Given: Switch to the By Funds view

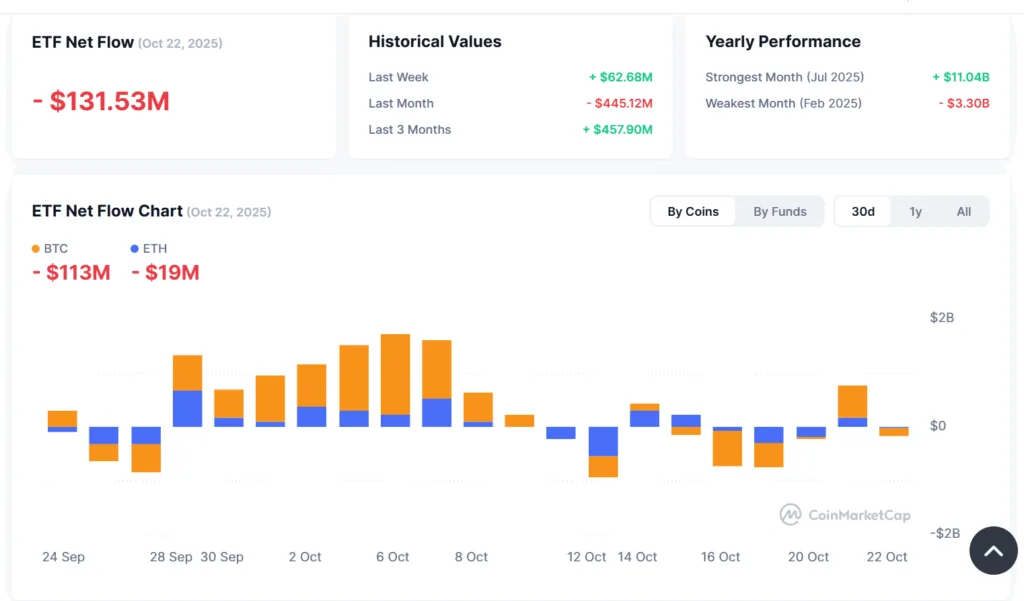Looking at the screenshot, I should (780, 211).
